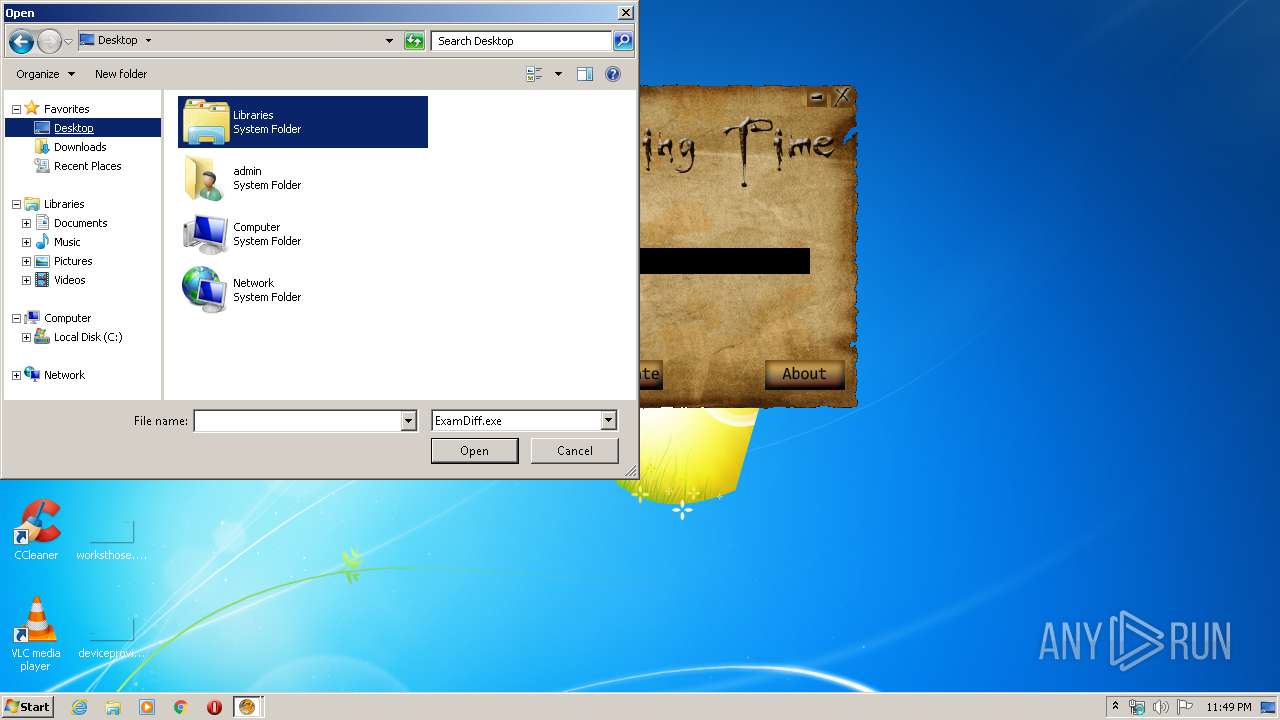Open Internet Explorer from the taskbar

coord(79,707)
